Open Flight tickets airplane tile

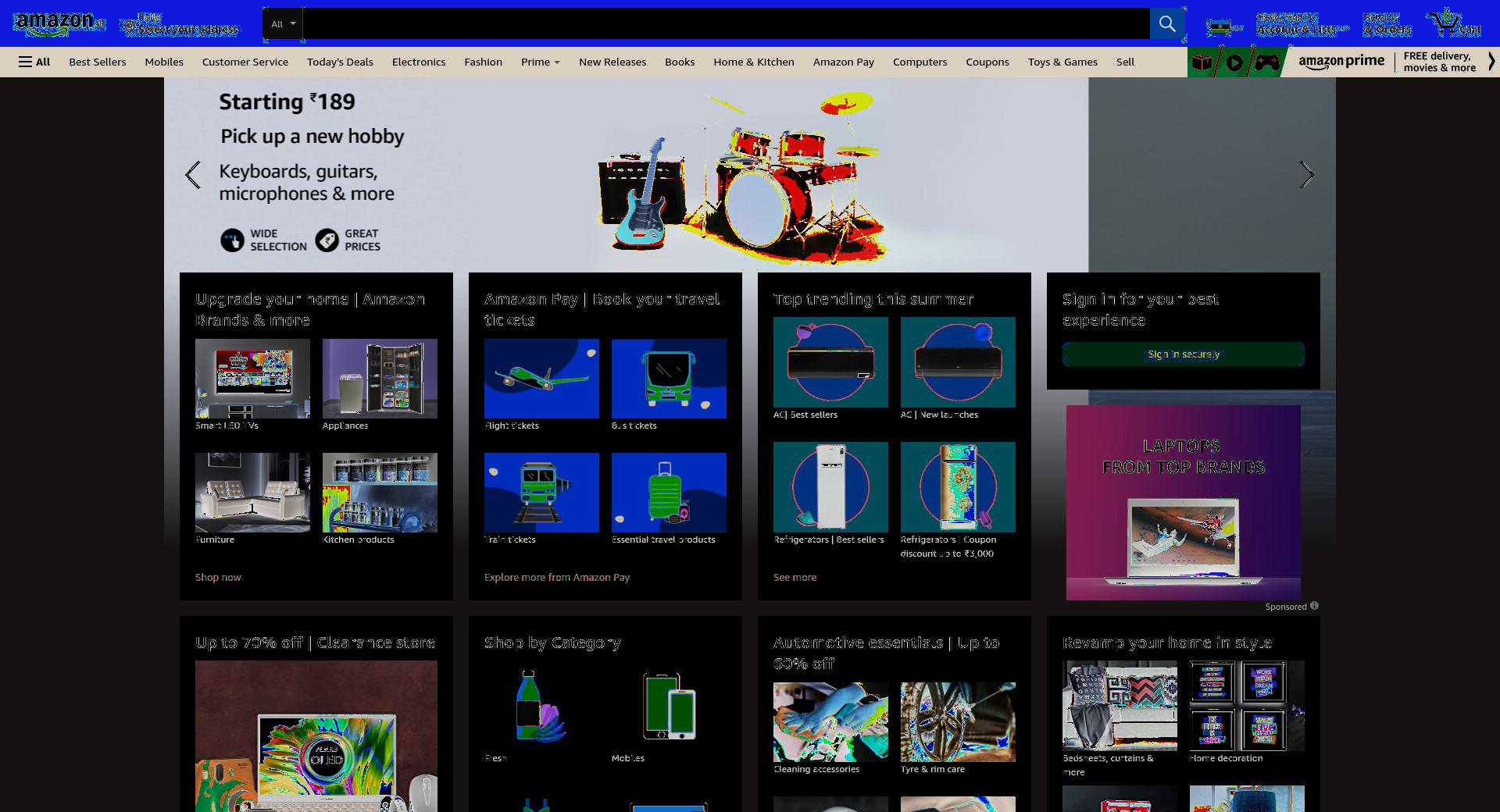click(x=541, y=379)
